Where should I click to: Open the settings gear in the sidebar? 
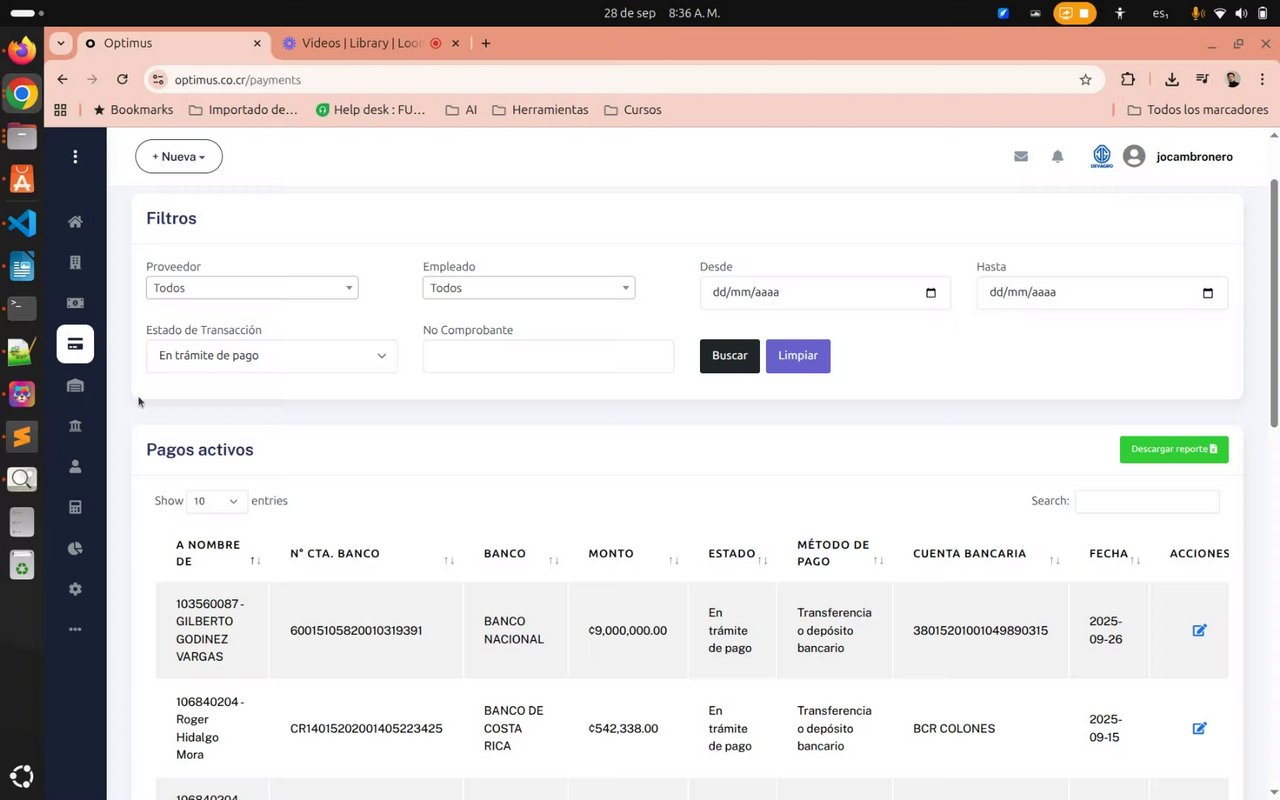(75, 589)
